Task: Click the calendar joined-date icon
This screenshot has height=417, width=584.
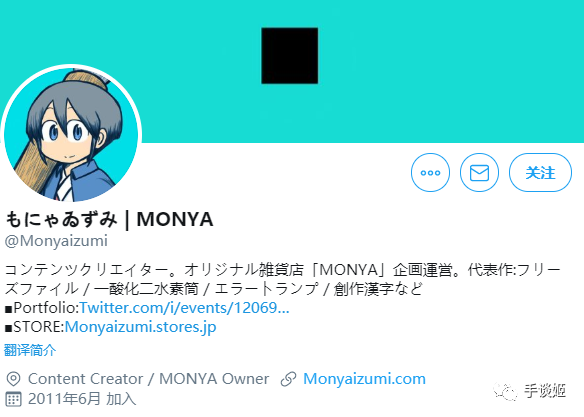Action: coord(13,399)
